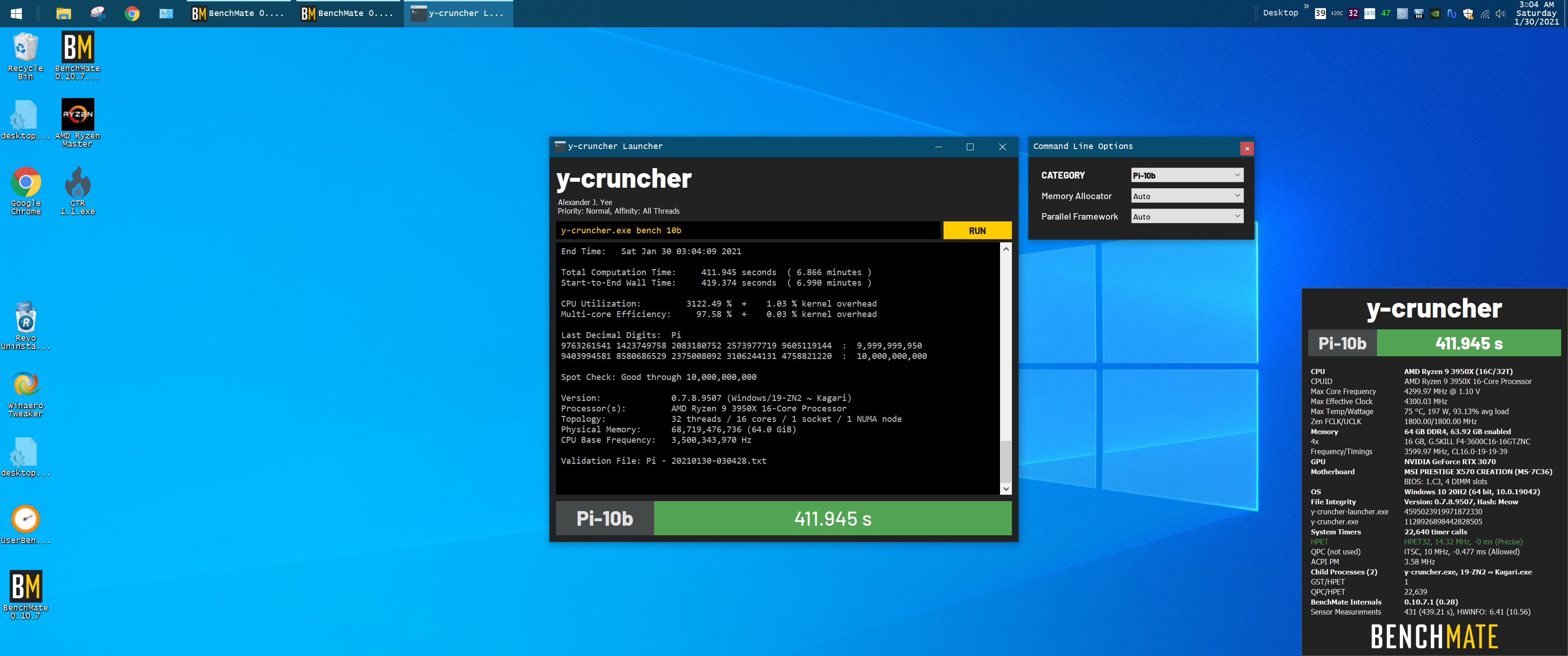Expand the Desktop toolbar chevron
Viewport: 1568px width, 656px height.
tap(1305, 6)
